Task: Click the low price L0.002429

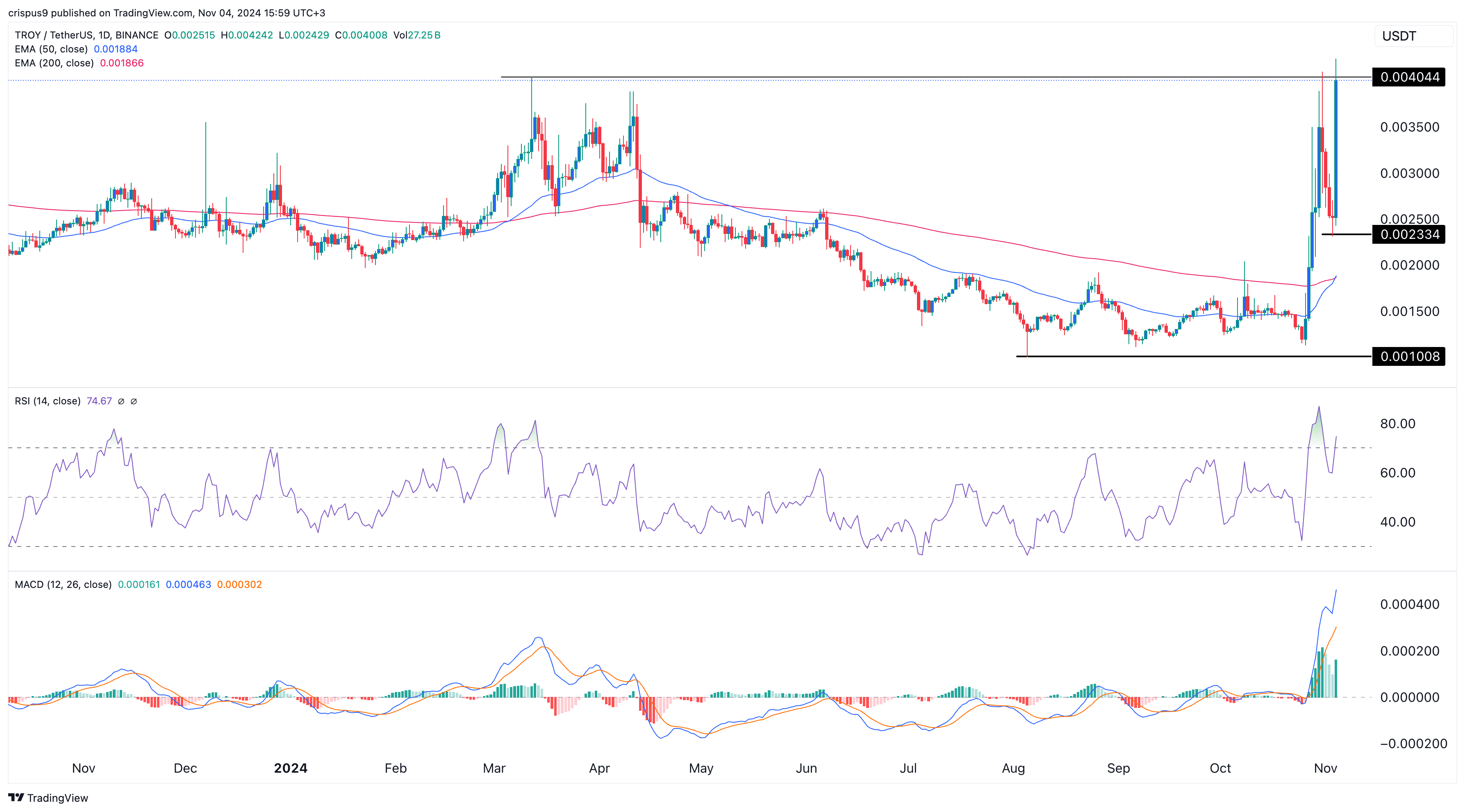Action: point(304,35)
